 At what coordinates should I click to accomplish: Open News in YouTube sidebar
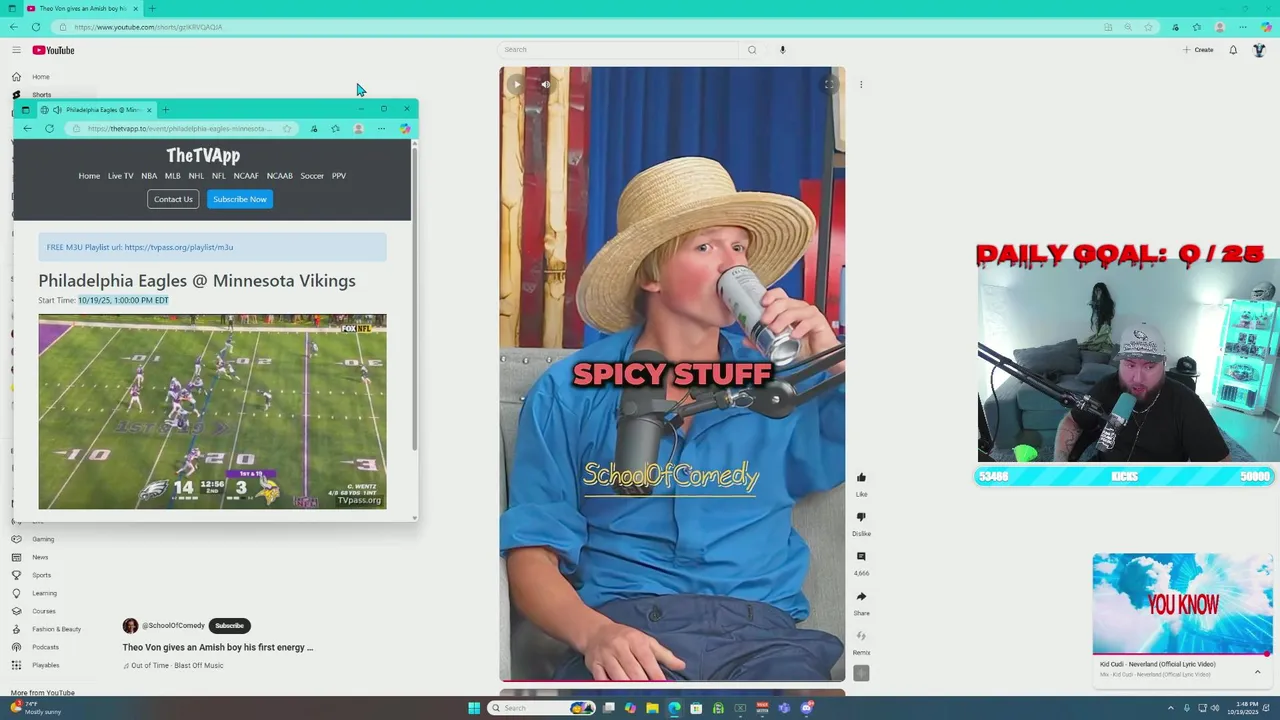tap(40, 557)
